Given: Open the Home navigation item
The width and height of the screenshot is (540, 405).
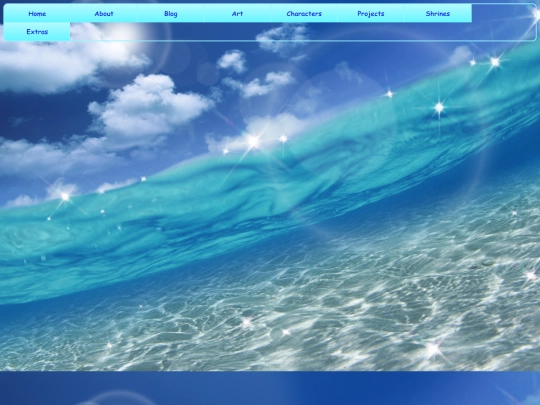Looking at the screenshot, I should coord(37,13).
